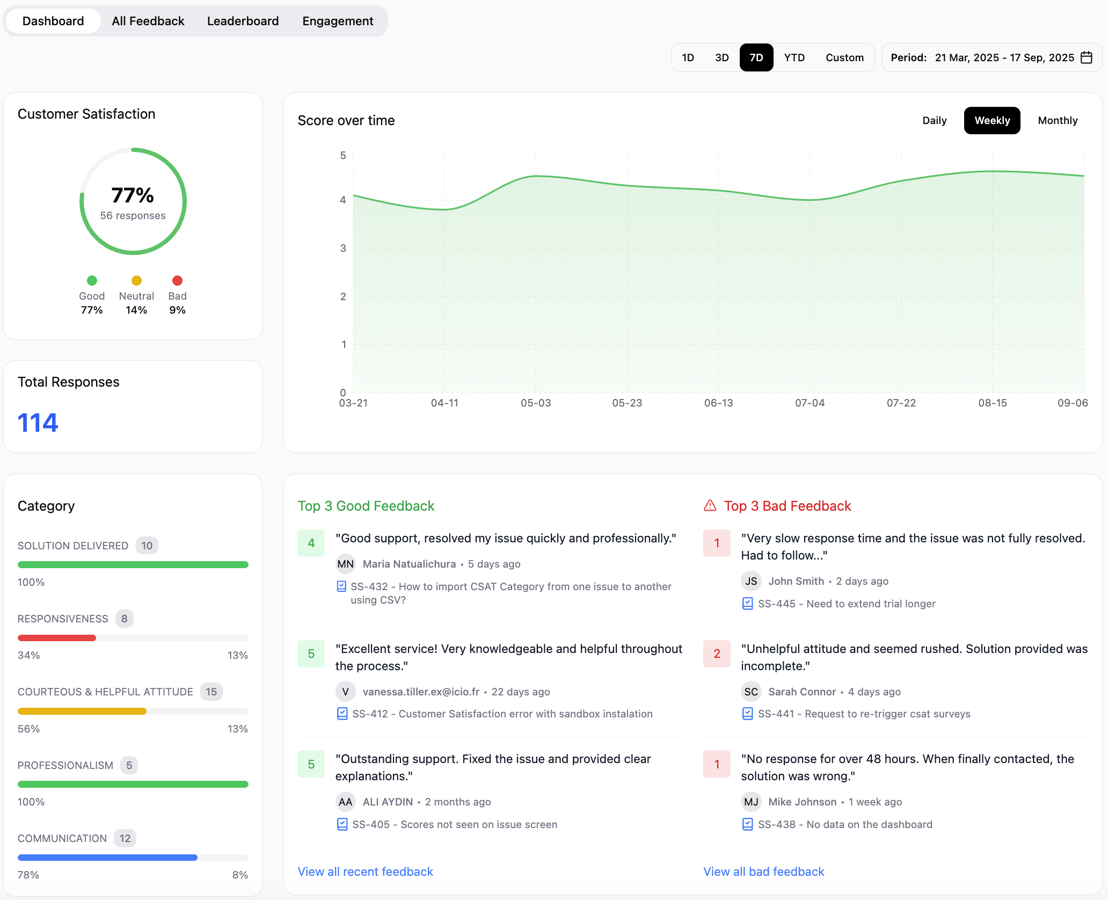Click the green Good legend dot
Viewport: 1108px width, 900px height.
92,280
